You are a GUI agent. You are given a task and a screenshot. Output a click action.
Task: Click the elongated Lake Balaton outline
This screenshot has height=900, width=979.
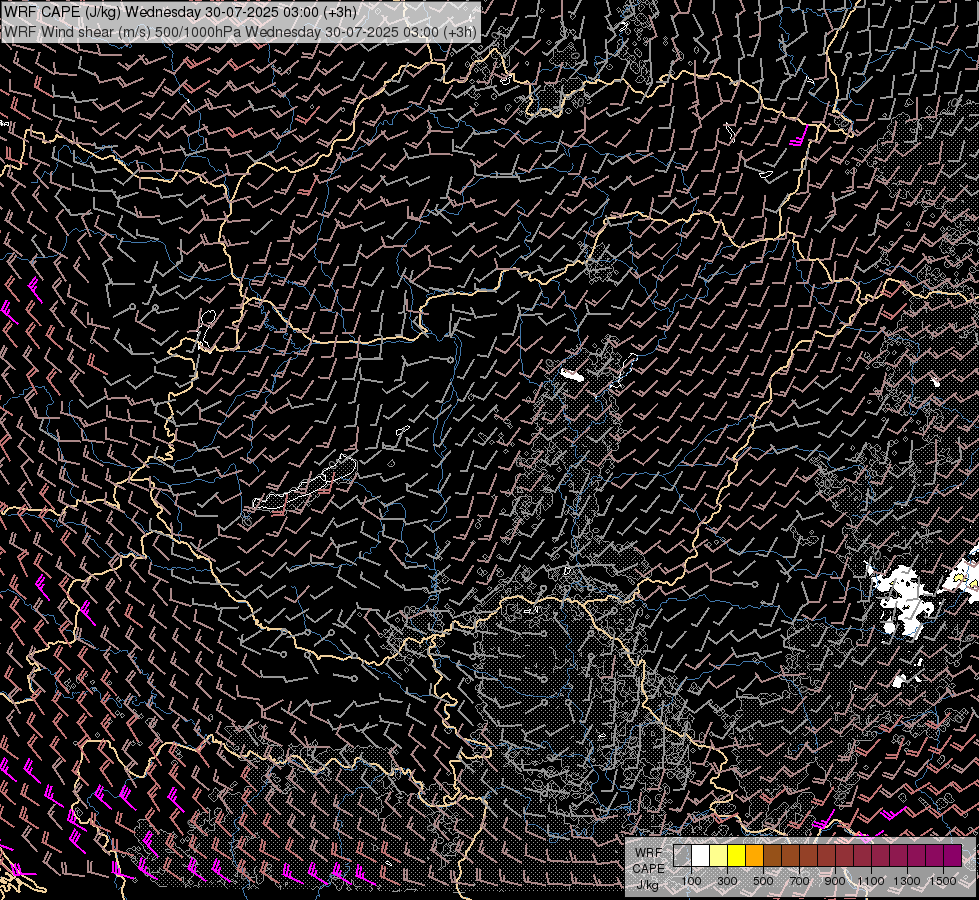click(x=306, y=483)
